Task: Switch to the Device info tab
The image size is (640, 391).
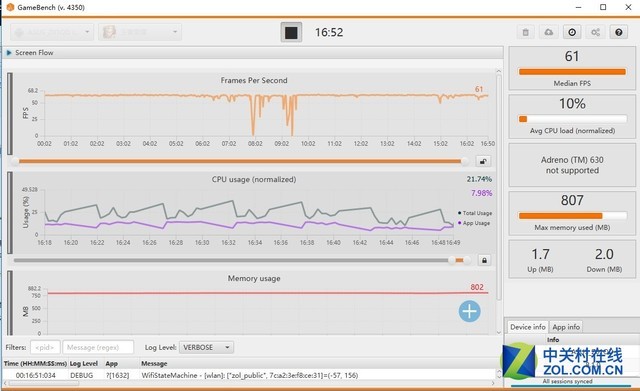Action: click(527, 327)
